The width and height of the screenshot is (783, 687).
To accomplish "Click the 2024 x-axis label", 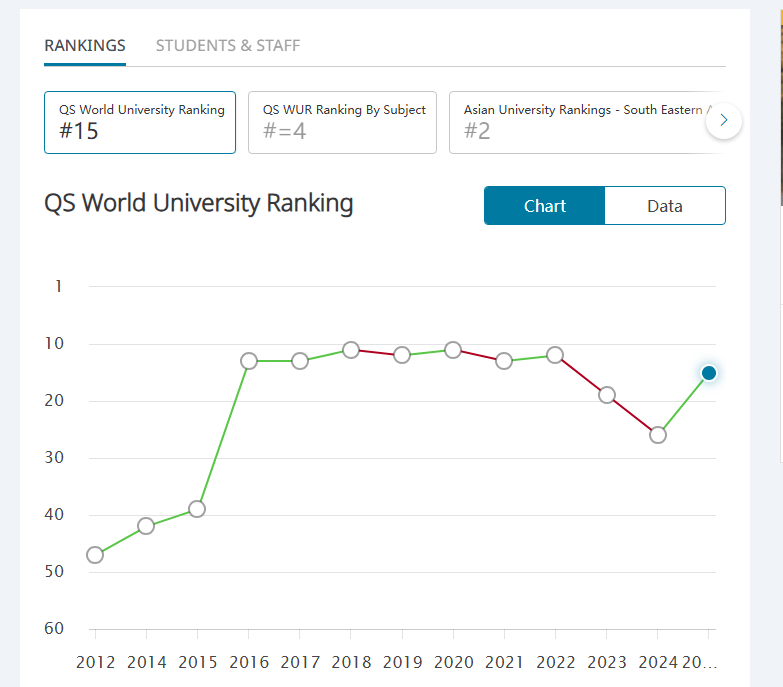I will click(658, 662).
